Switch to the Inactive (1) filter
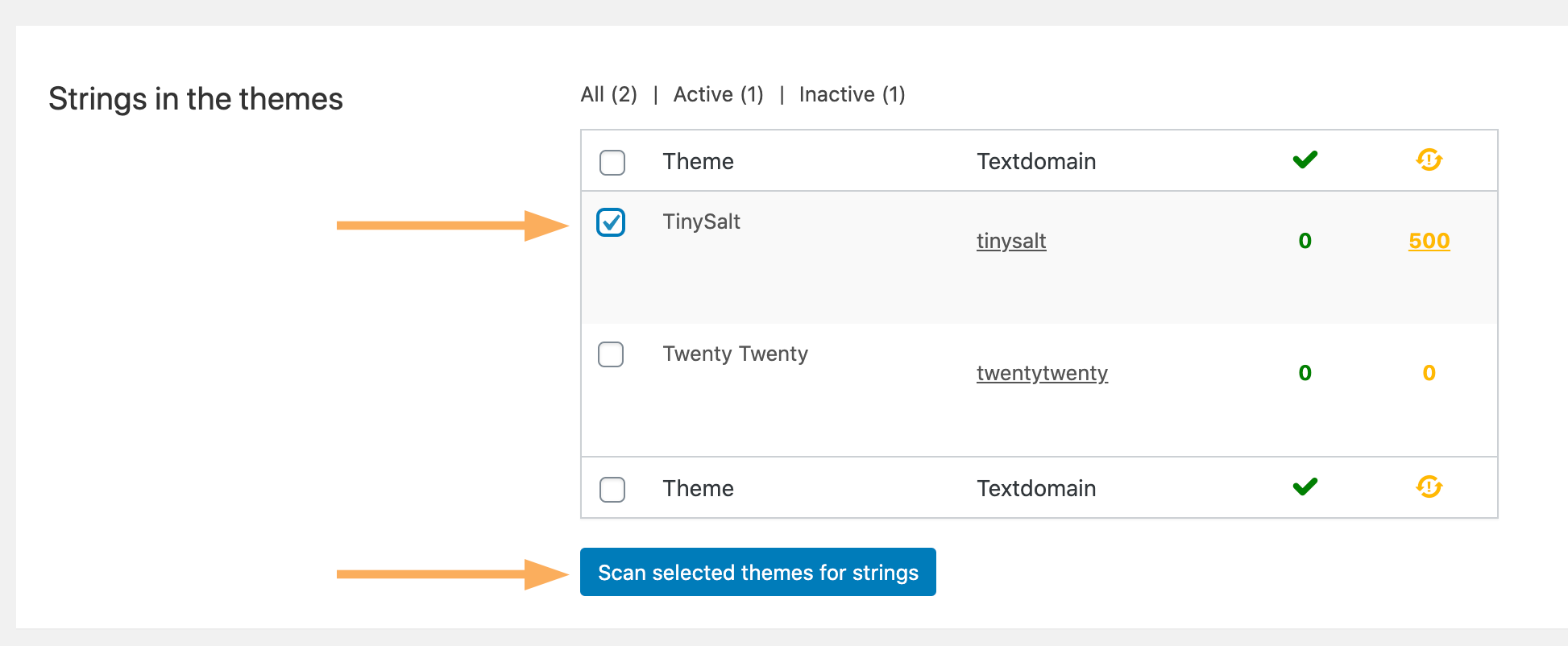 point(852,94)
